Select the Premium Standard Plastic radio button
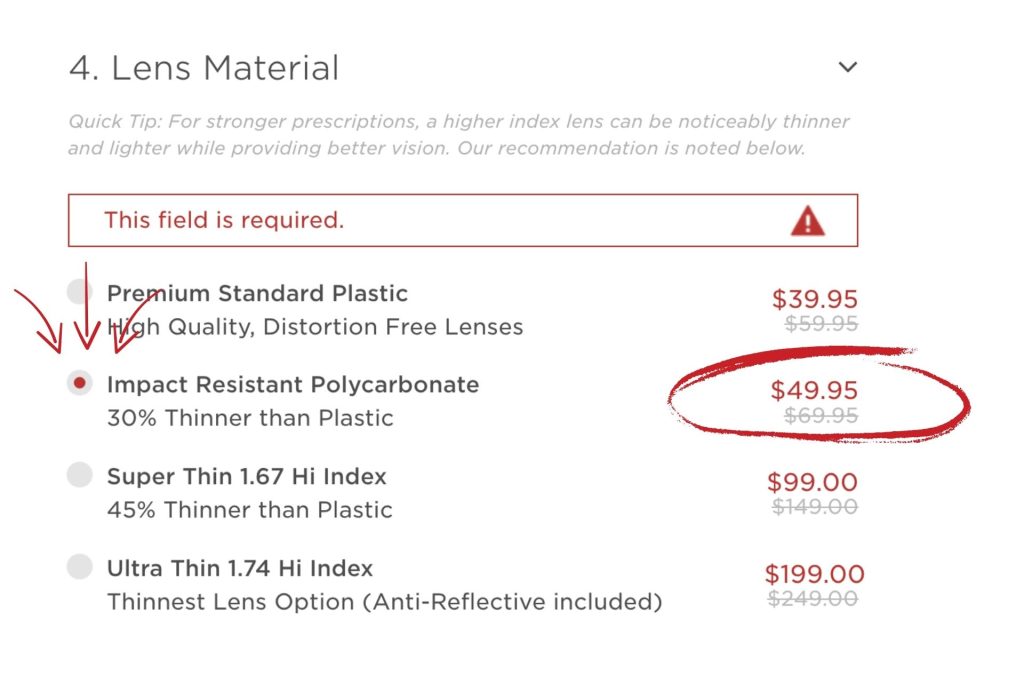Screen dimensions: 1024x683 click(x=79, y=290)
